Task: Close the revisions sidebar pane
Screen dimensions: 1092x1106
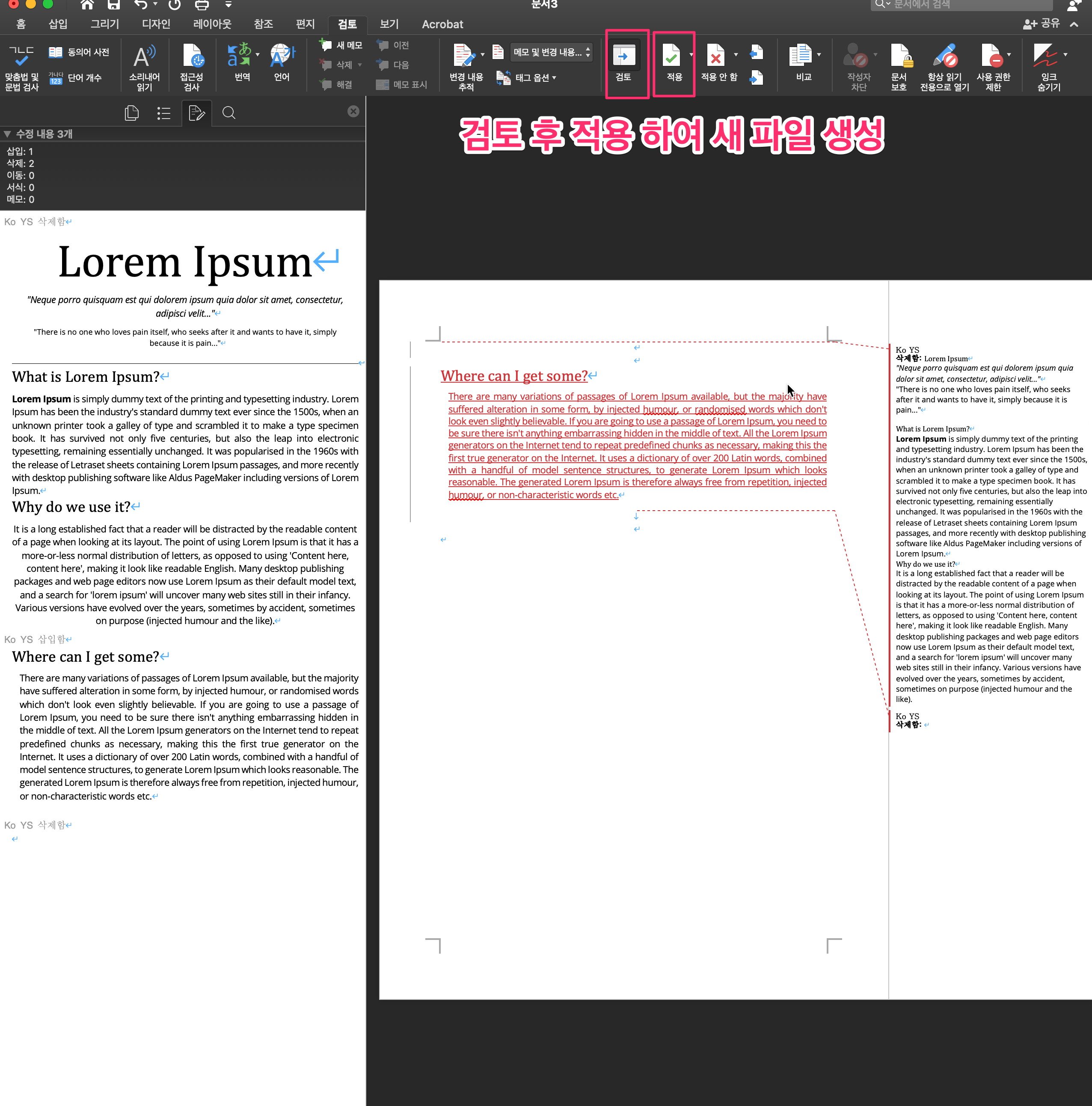Action: (x=353, y=112)
